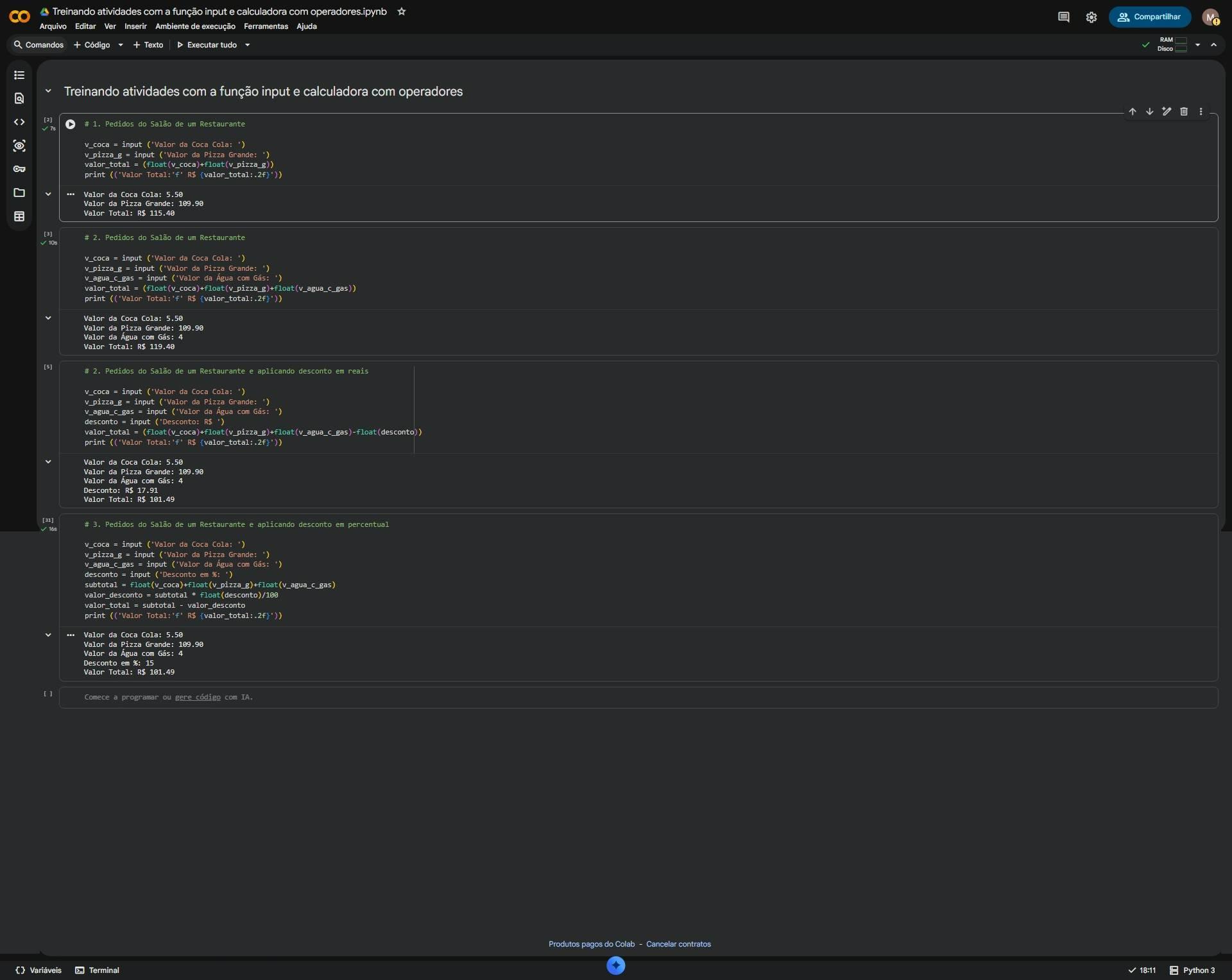This screenshot has height=980, width=1232.
Task: Click the notebook title to rename it
Action: click(219, 12)
